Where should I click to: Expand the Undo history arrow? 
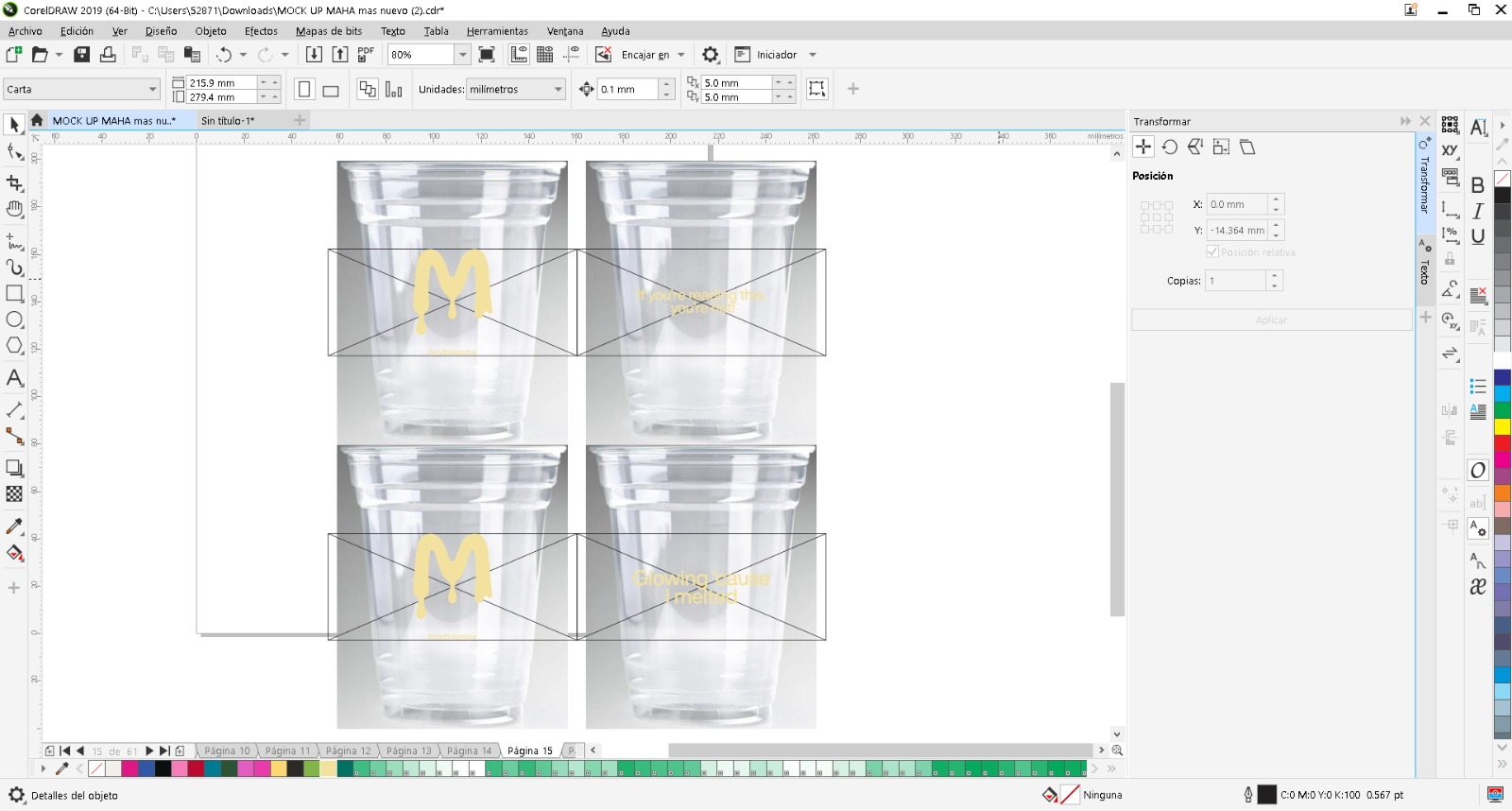[243, 54]
